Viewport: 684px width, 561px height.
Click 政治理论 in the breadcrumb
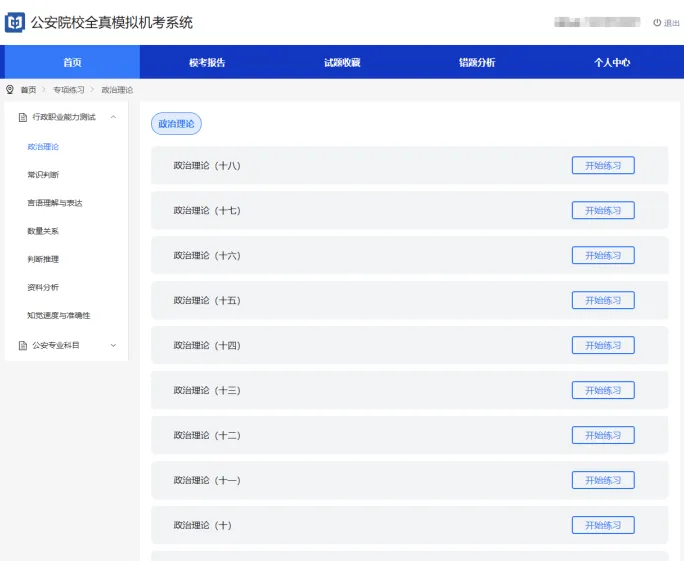tap(117, 90)
